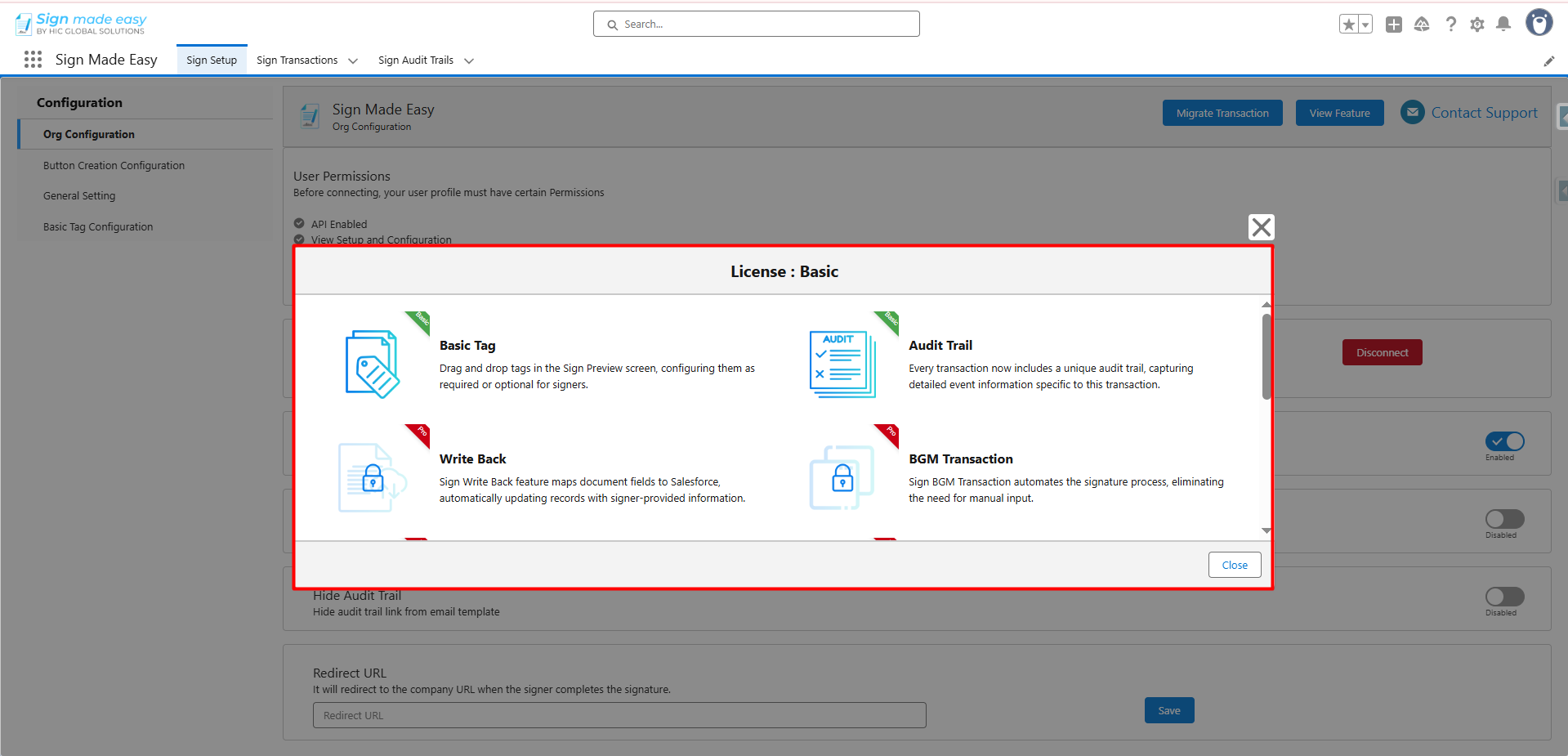
Task: Click the Audit Trail feature title
Action: (x=940, y=346)
